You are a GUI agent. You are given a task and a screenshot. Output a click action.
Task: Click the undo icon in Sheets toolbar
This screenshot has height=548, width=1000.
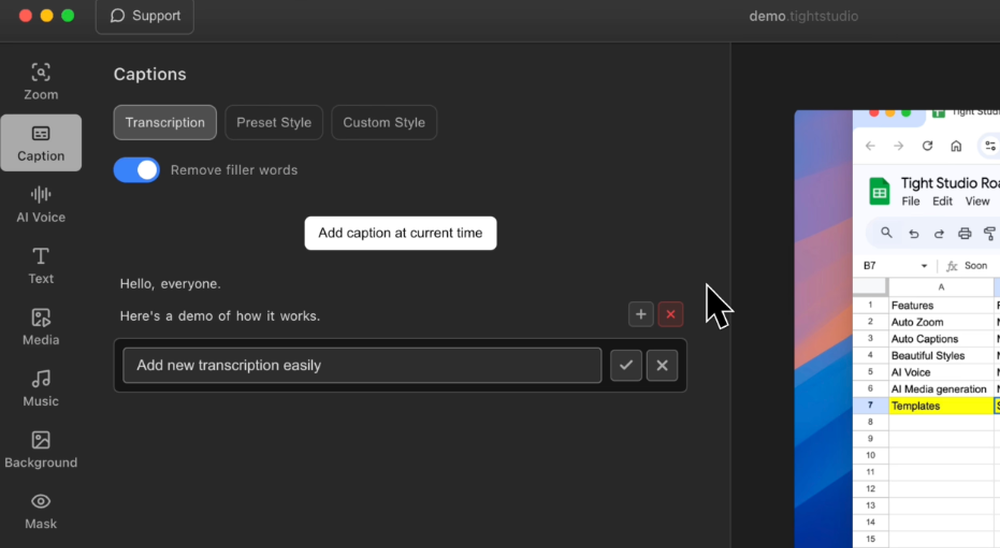(913, 233)
